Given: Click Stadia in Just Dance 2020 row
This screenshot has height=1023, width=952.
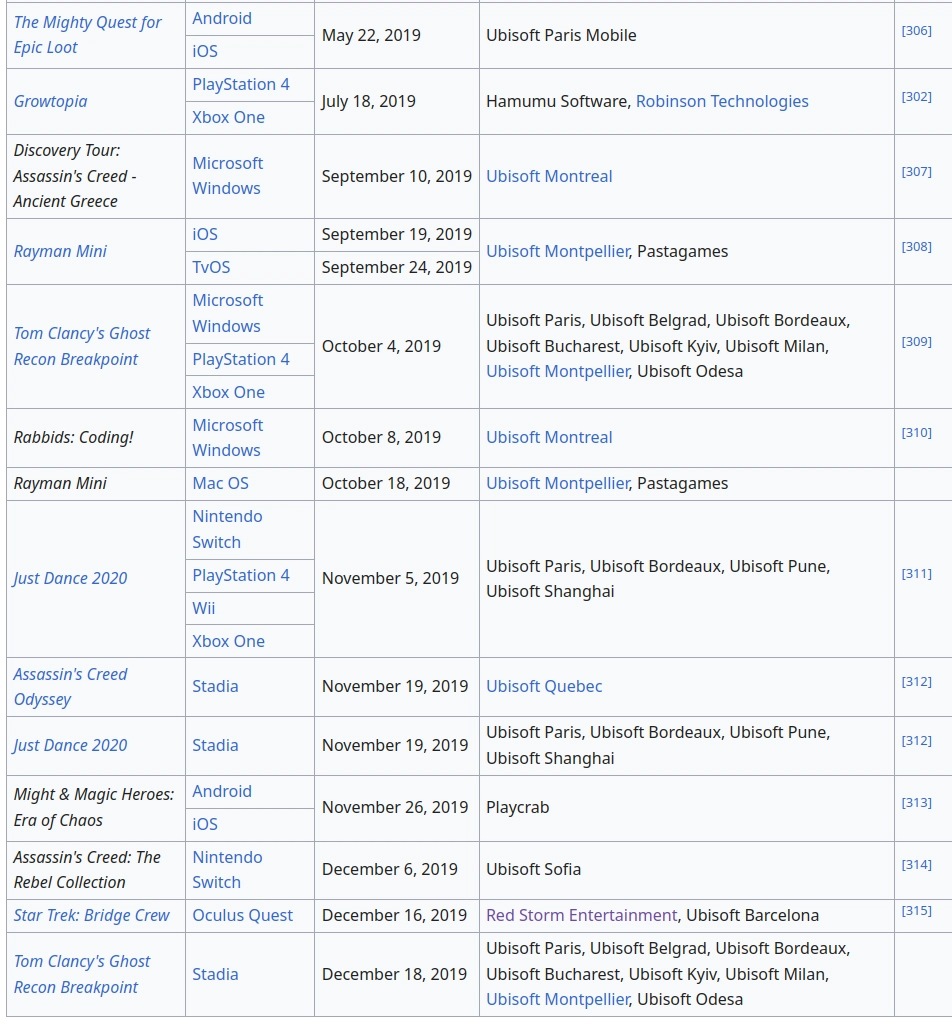Looking at the screenshot, I should tap(215, 745).
